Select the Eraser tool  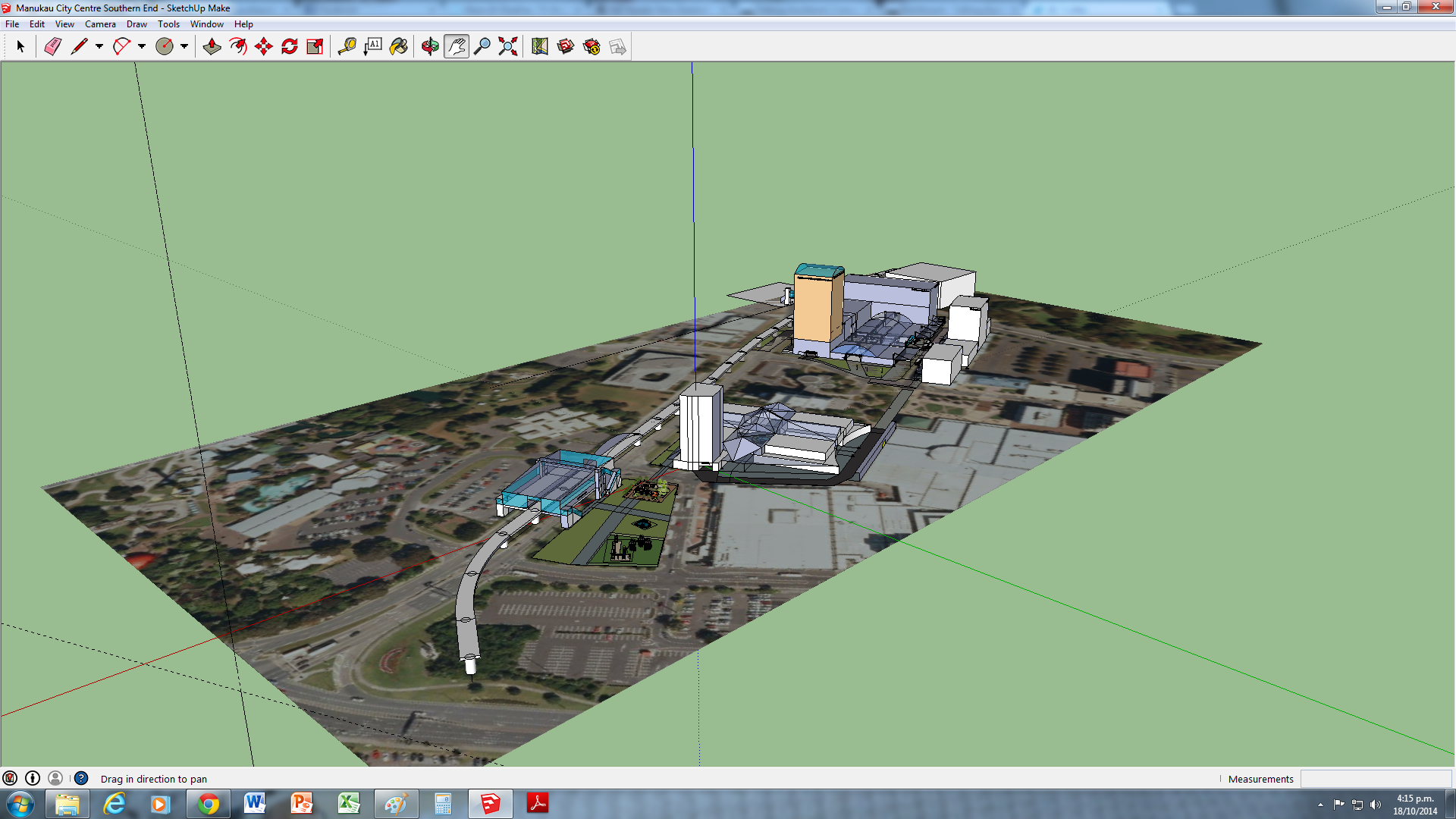pyautogui.click(x=52, y=47)
